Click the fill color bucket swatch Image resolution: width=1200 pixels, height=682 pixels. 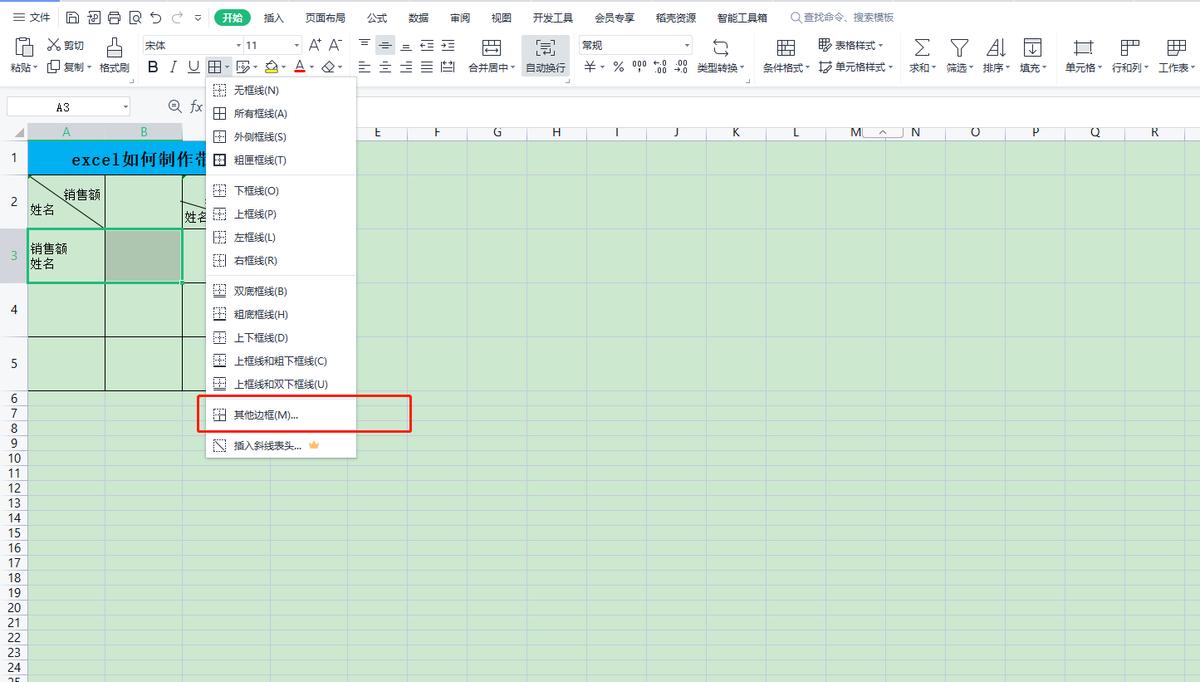click(x=271, y=67)
